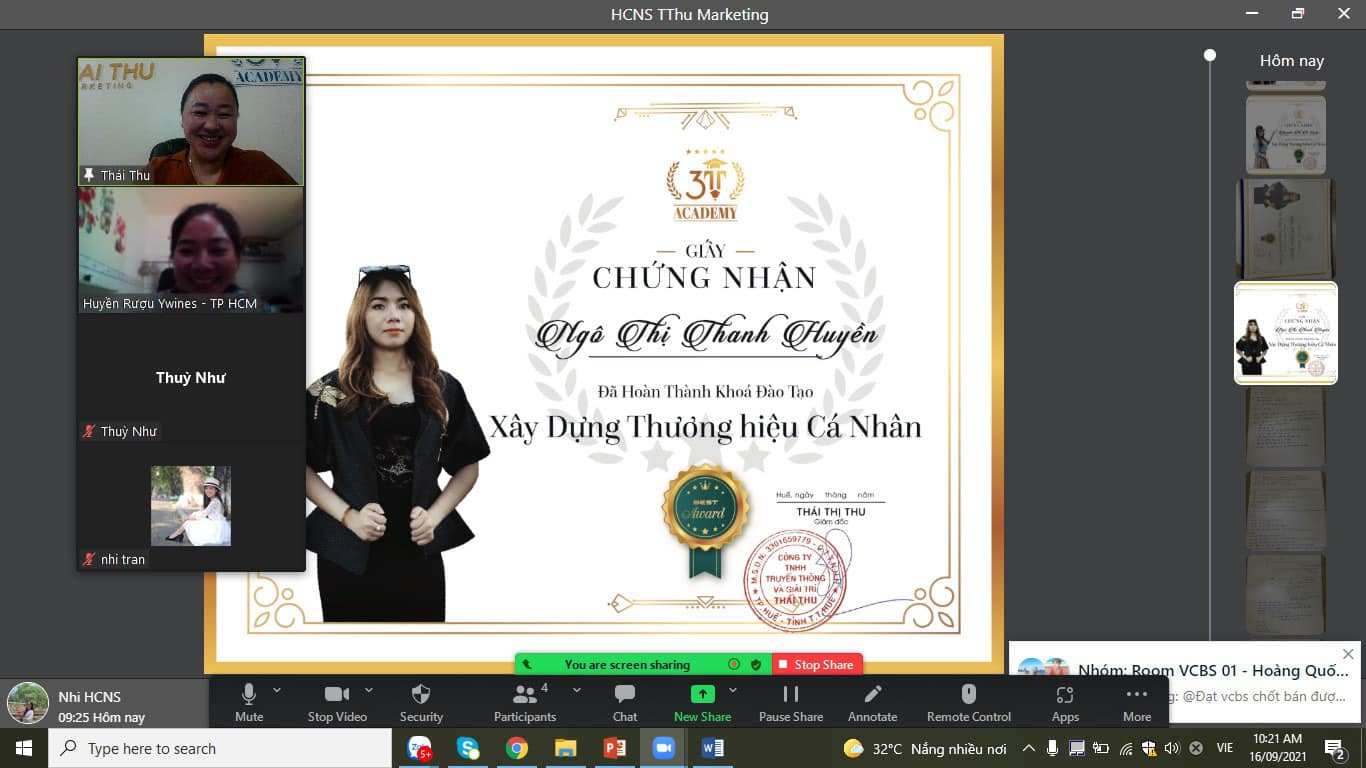
Task: Expand the arrow next to Participants
Action: 576,690
